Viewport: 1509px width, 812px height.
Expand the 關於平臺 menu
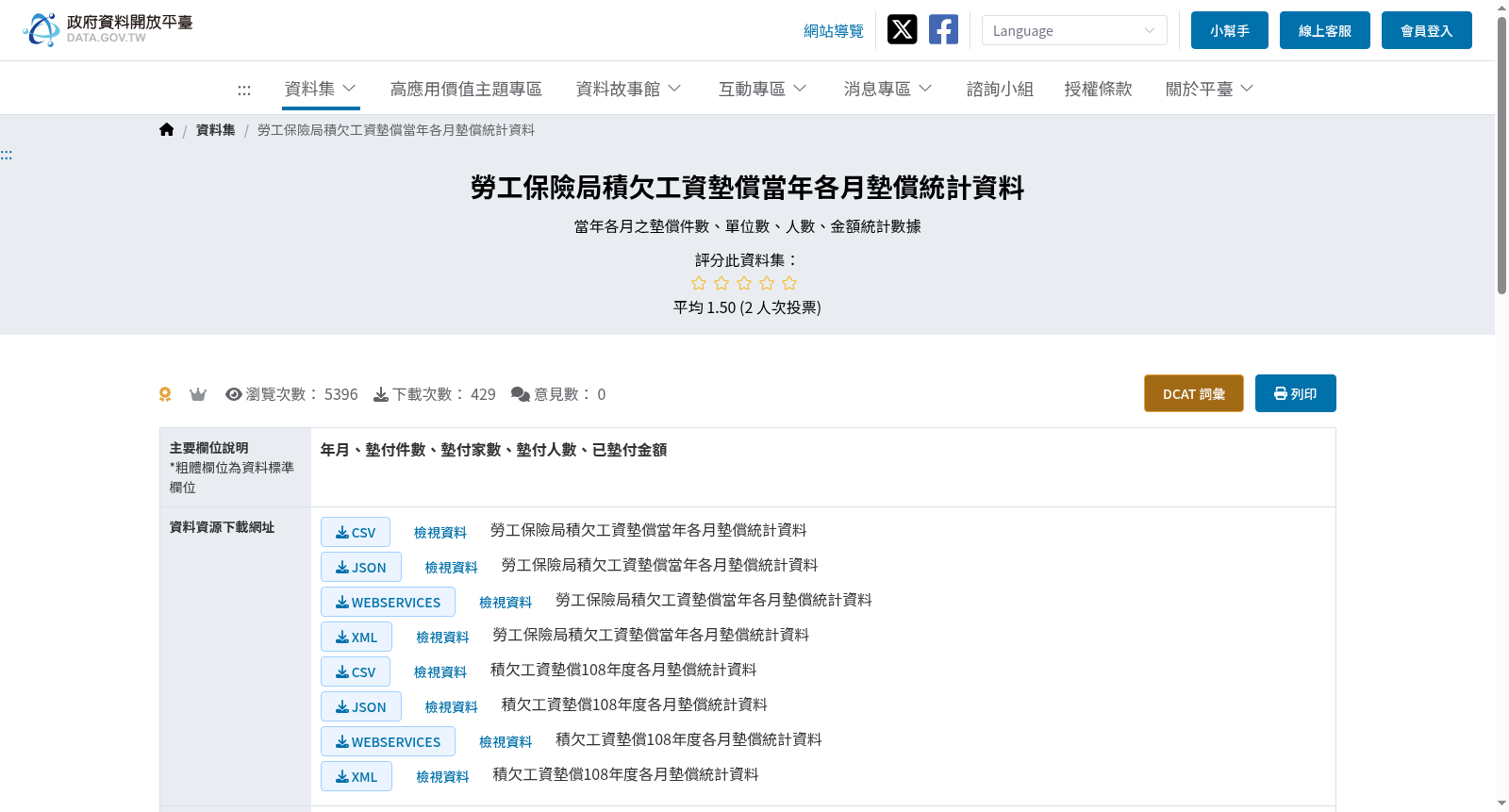(1209, 89)
